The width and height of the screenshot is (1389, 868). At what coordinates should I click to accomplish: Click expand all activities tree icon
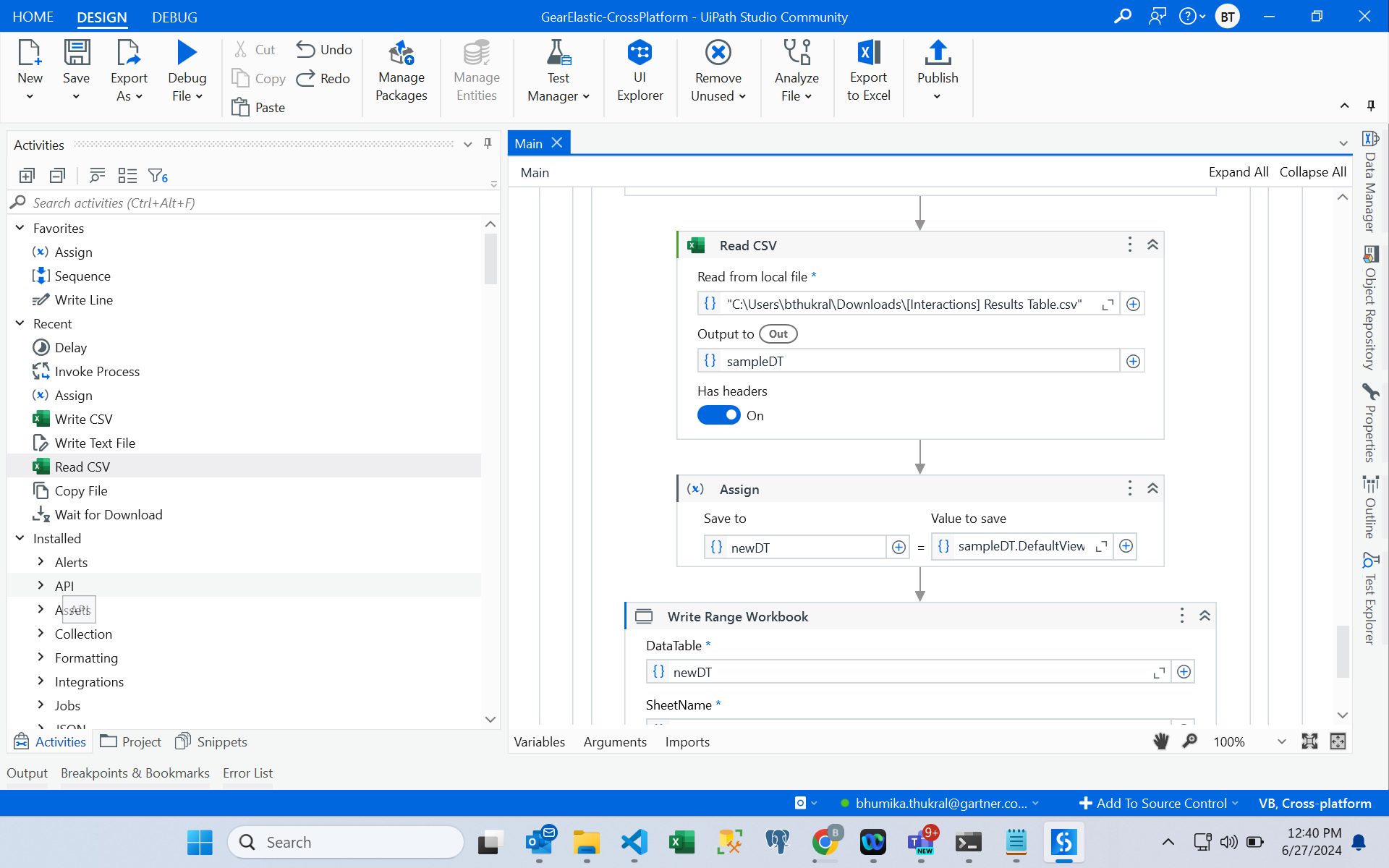point(27,176)
